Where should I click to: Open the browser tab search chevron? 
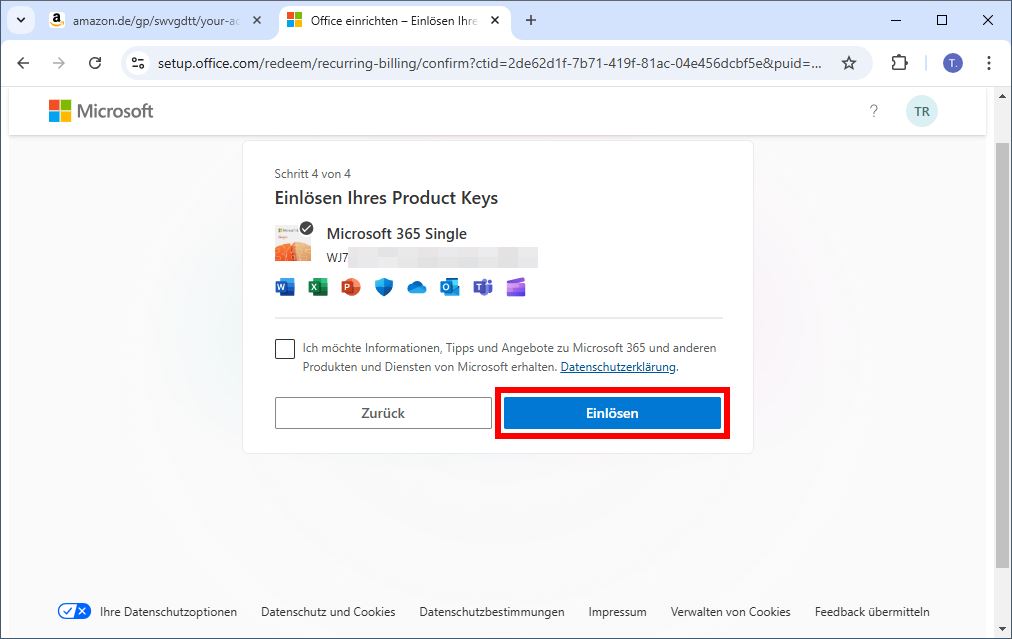coord(20,20)
